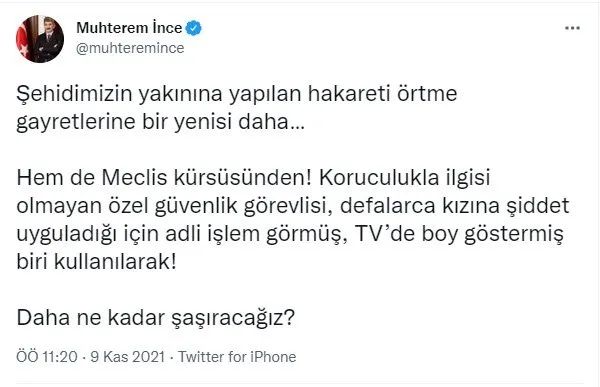Viewport: 600px width, 387px height.
Task: Click the sentence 'Hem de Meclis kürsüsünden!'
Action: pyautogui.click(x=164, y=178)
